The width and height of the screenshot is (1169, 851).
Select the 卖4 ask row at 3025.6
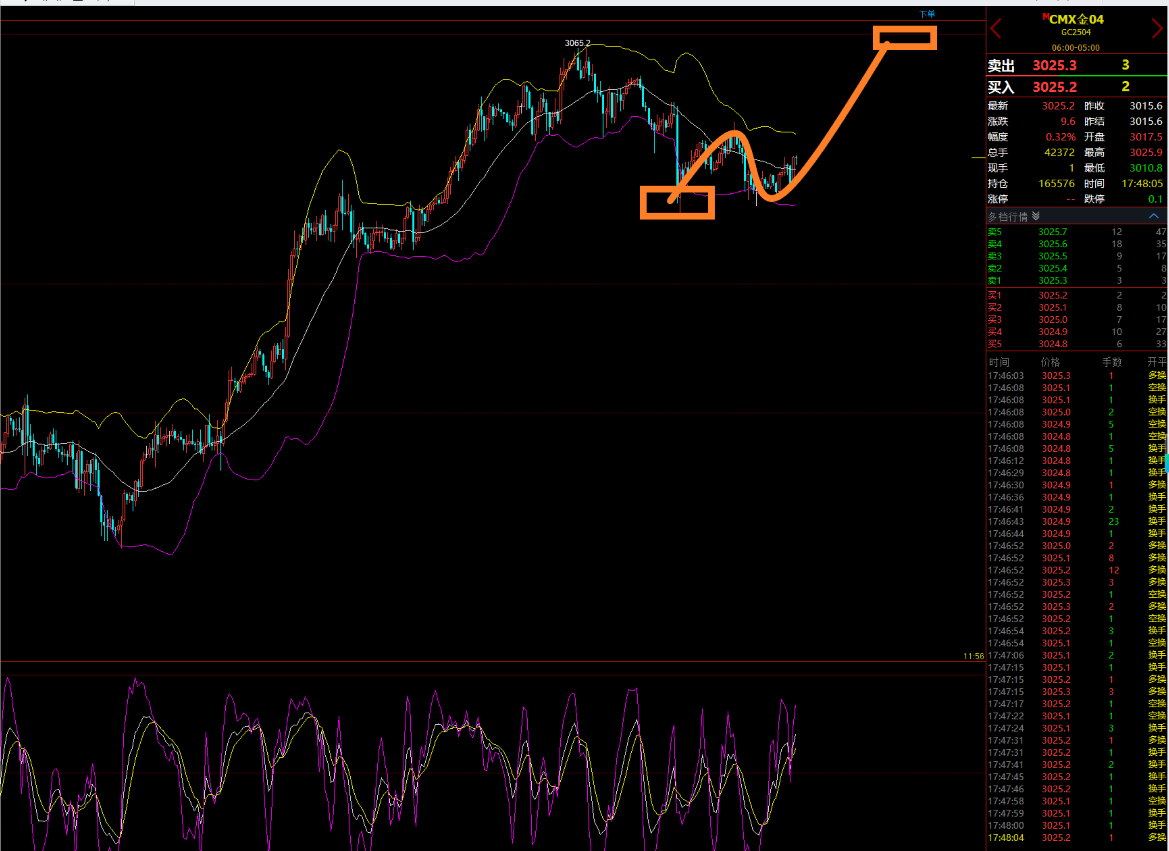(x=1077, y=244)
